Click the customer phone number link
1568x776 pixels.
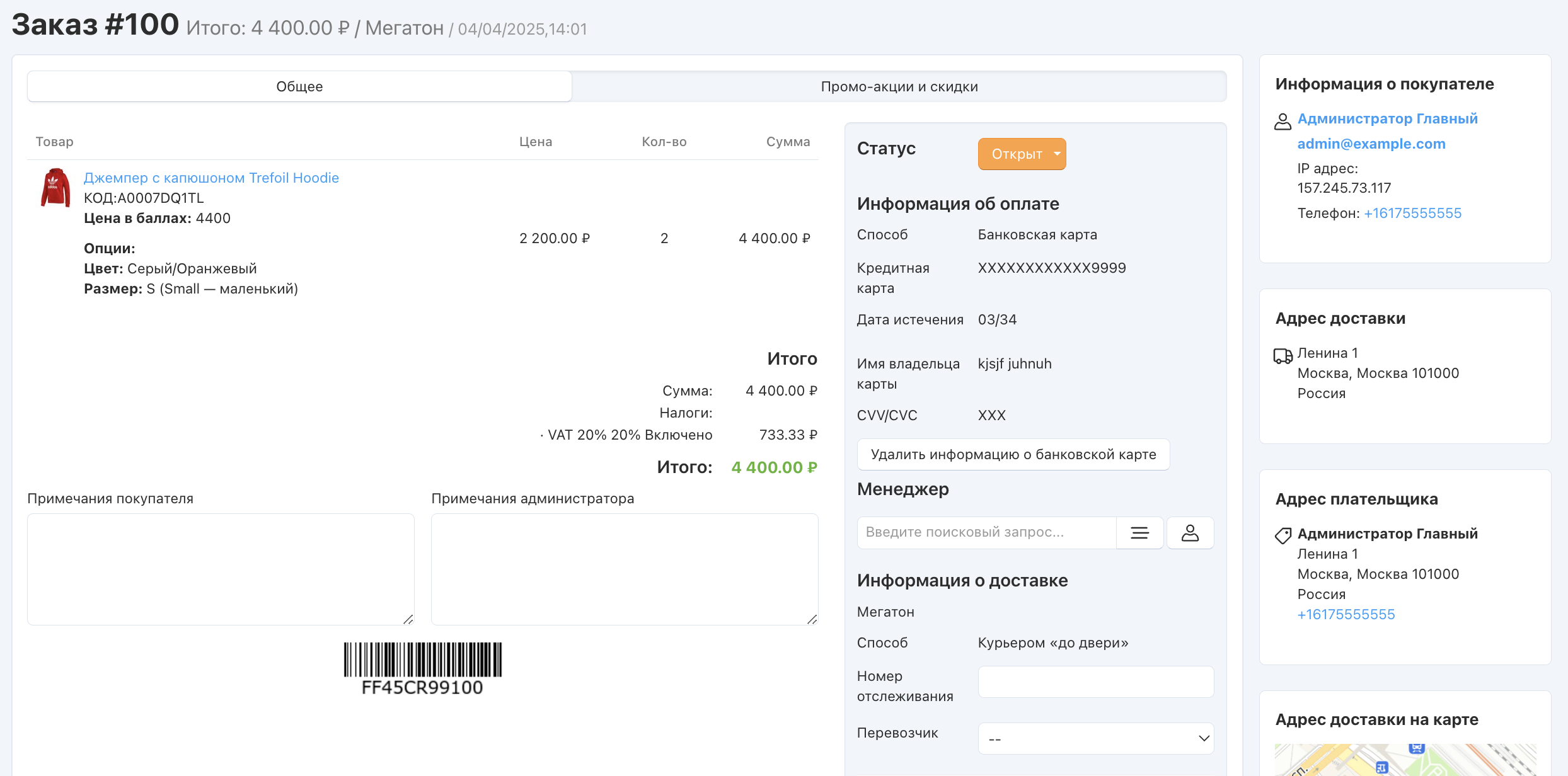click(1412, 213)
